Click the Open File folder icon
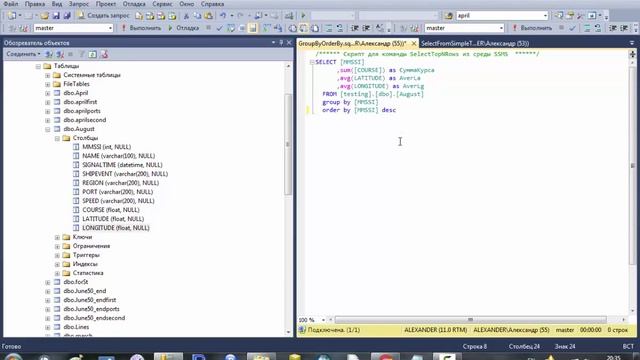The width and height of the screenshot is (640, 360). pyautogui.click(x=44, y=16)
